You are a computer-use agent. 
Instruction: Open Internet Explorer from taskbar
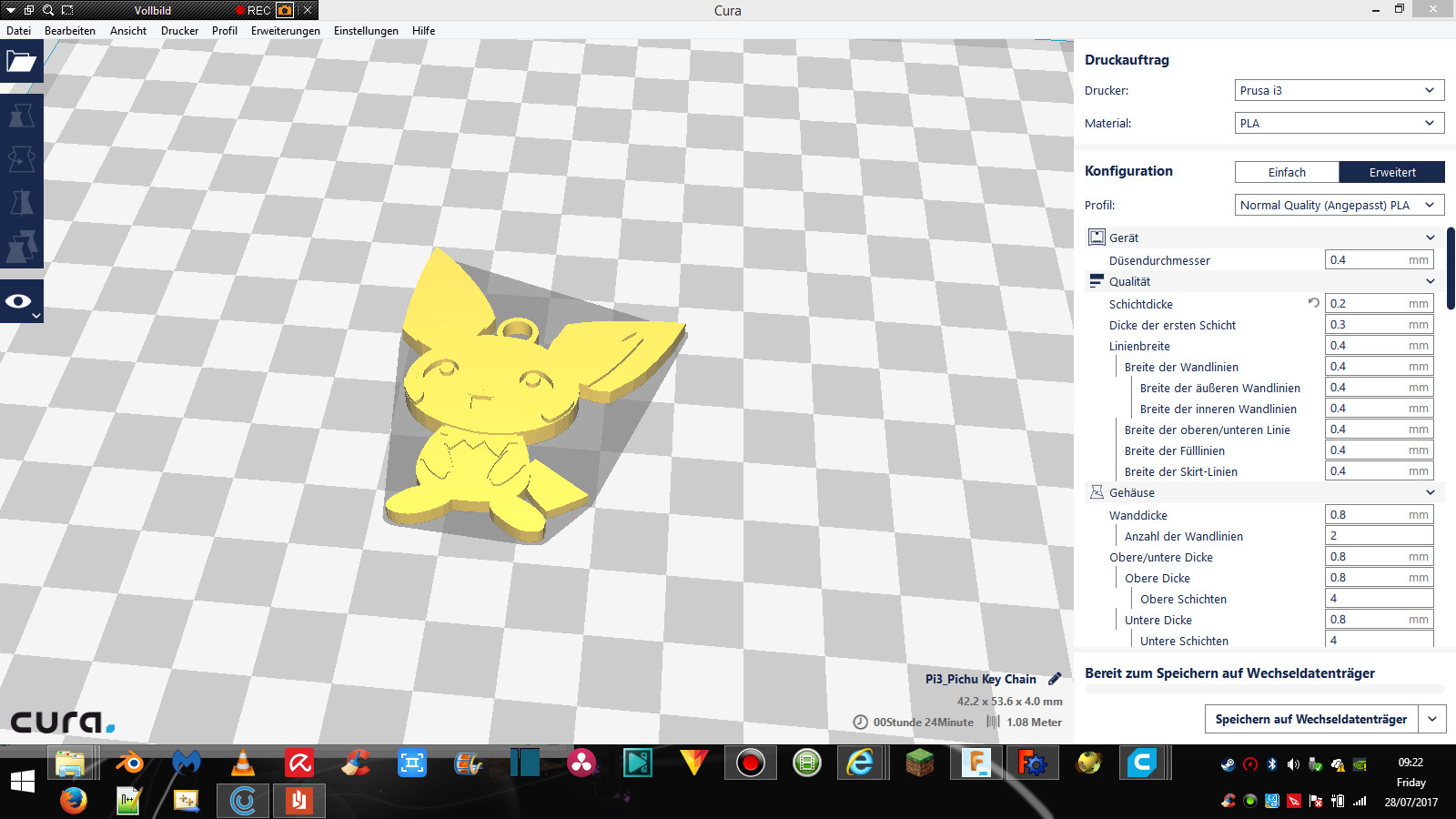(x=860, y=763)
